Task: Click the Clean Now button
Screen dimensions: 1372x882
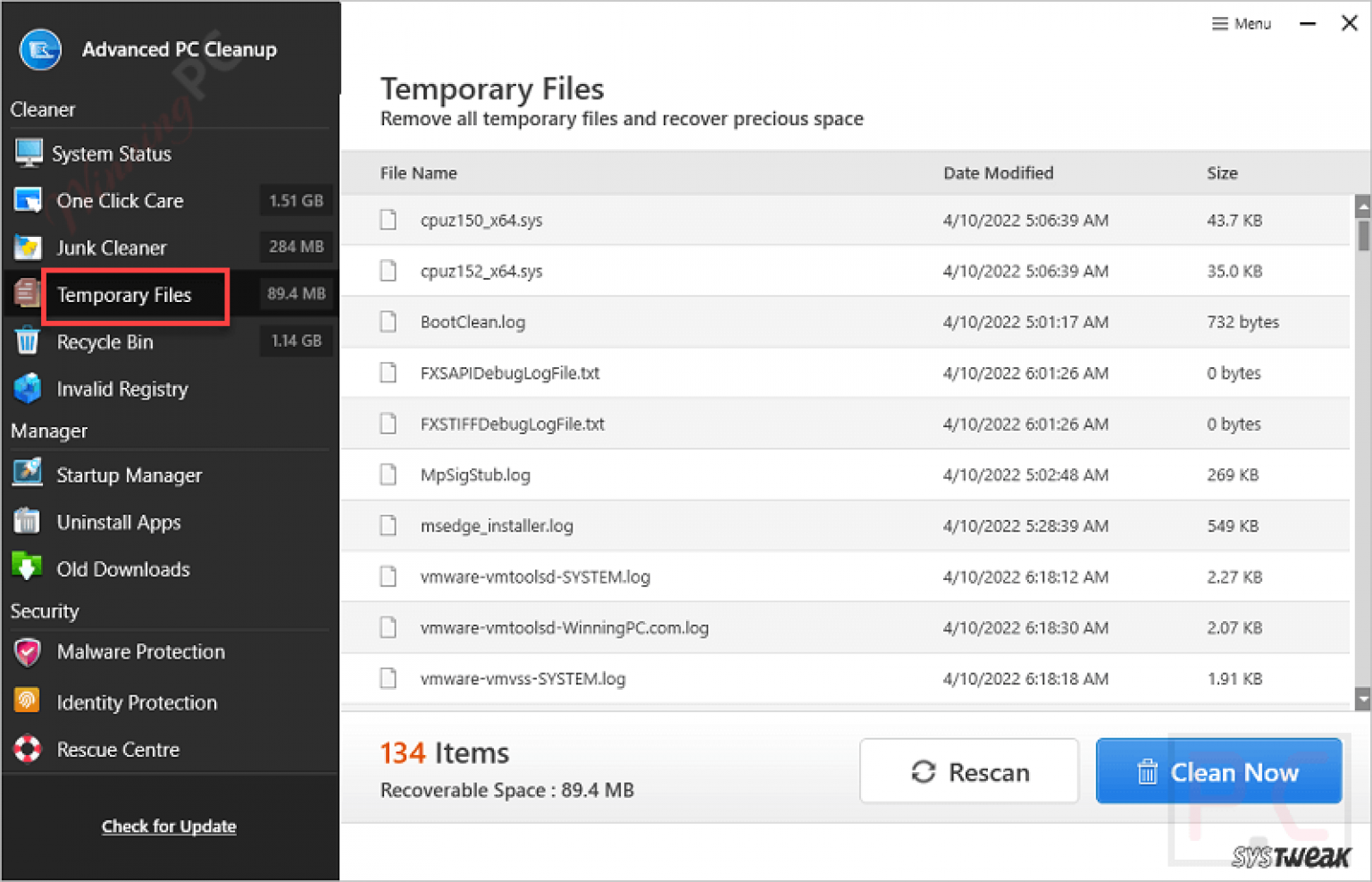Action: pos(1218,771)
